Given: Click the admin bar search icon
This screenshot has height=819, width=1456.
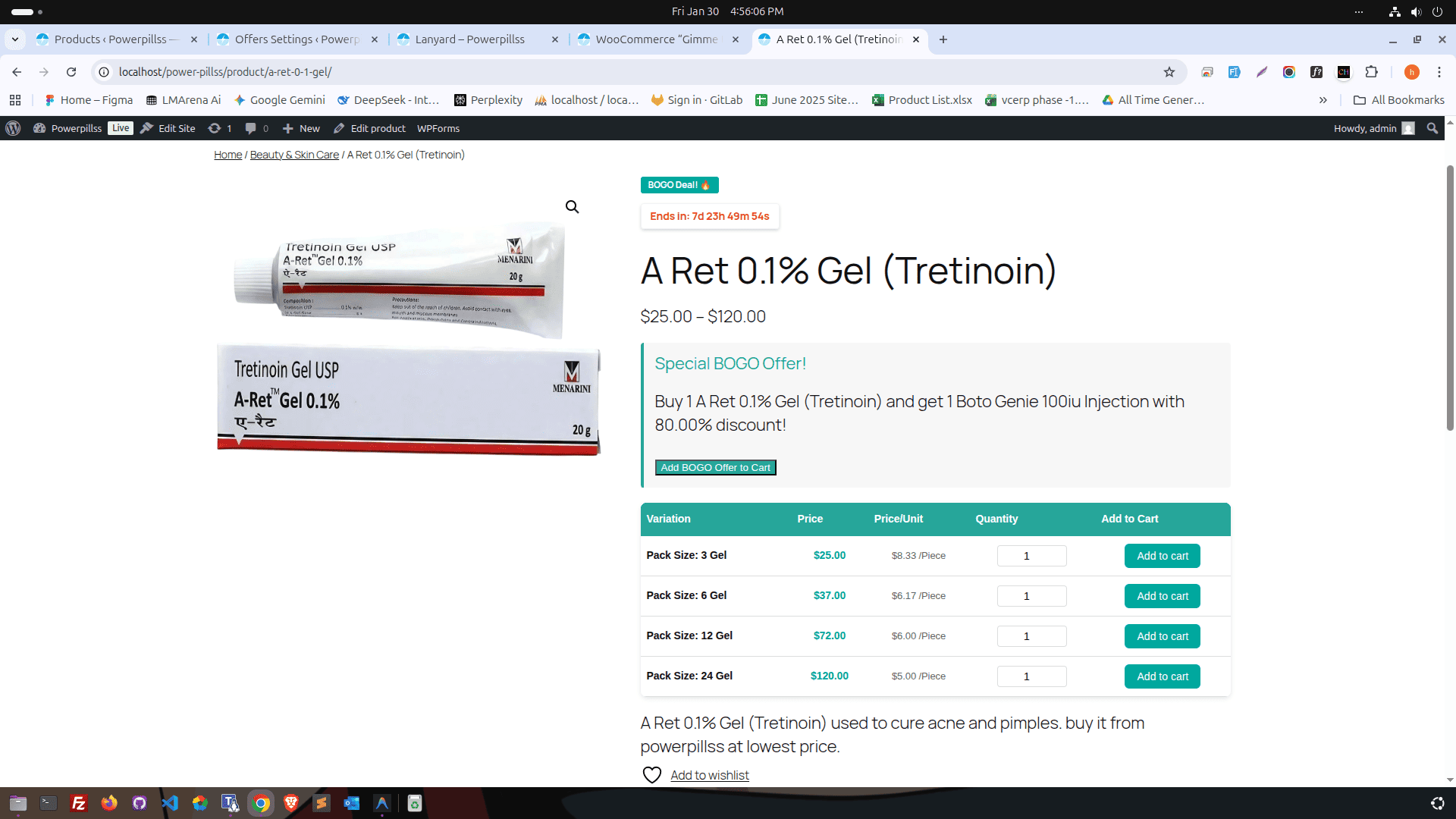Looking at the screenshot, I should click(1432, 128).
